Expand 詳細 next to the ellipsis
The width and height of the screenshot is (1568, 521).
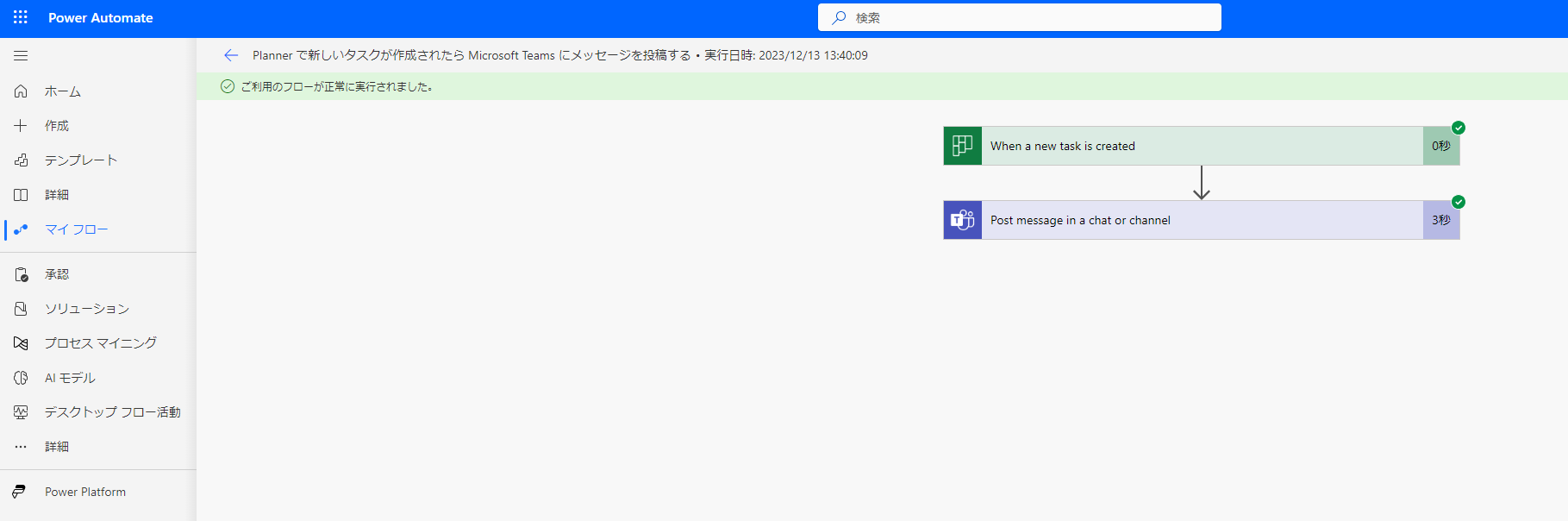(x=57, y=447)
